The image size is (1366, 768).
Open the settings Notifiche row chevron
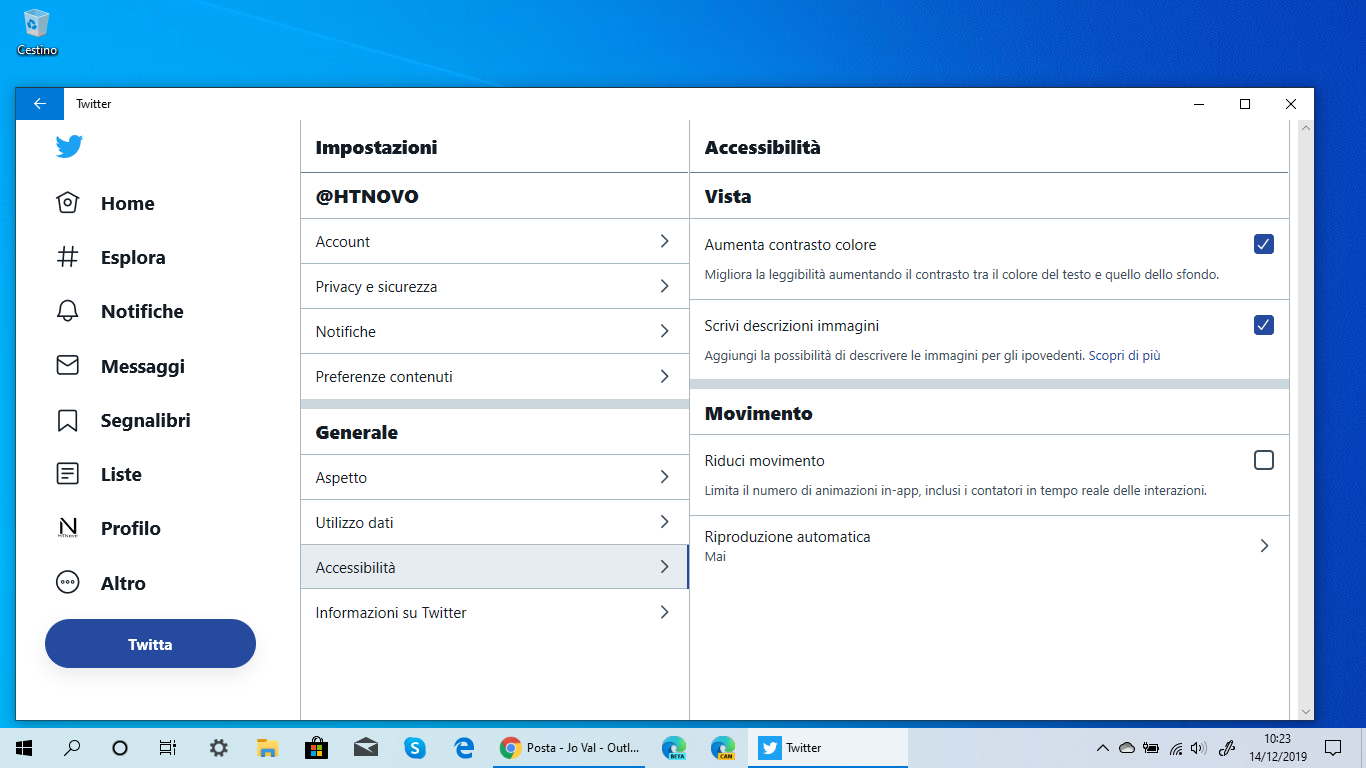(x=665, y=331)
